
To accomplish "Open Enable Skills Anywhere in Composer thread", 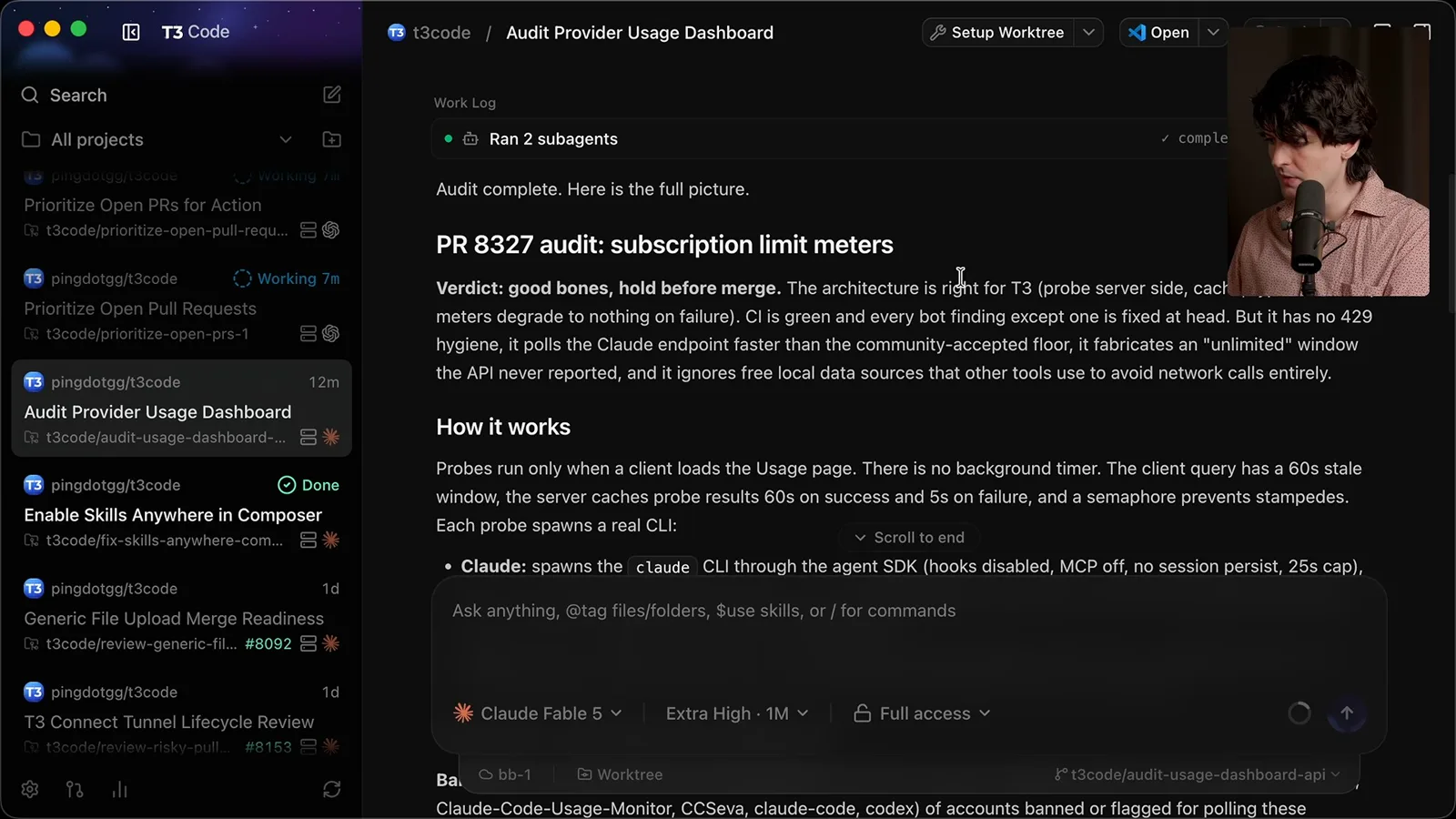I will point(182,512).
